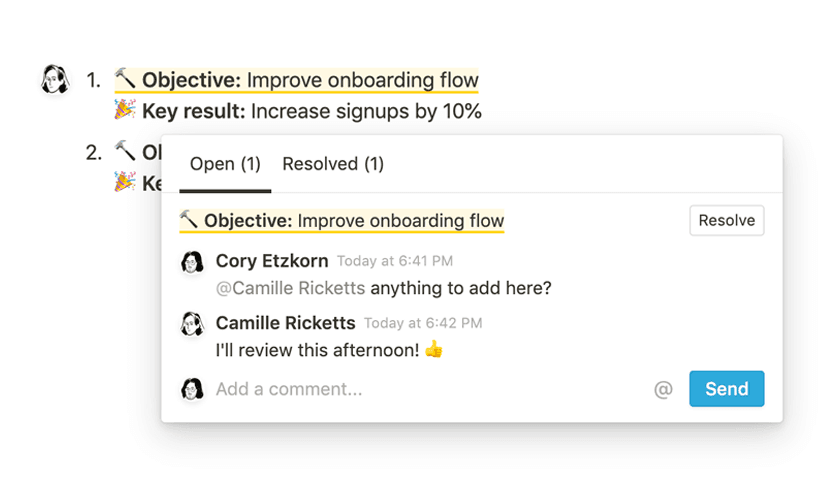Screen dimensions: 840x480
Task: Click the hammer emoji in the first Objective line
Action: click(125, 79)
